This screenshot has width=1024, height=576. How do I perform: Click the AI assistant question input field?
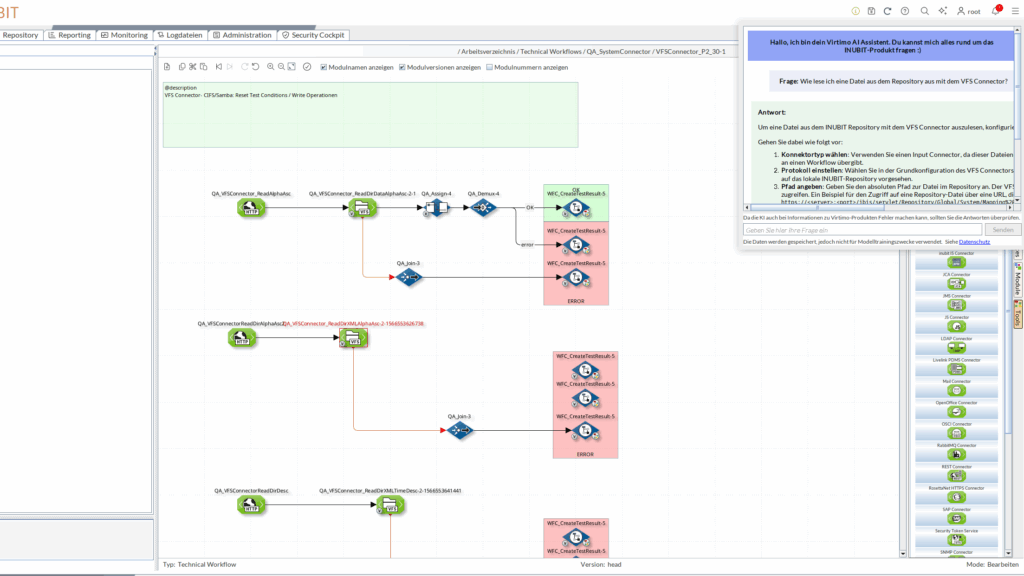(862, 230)
